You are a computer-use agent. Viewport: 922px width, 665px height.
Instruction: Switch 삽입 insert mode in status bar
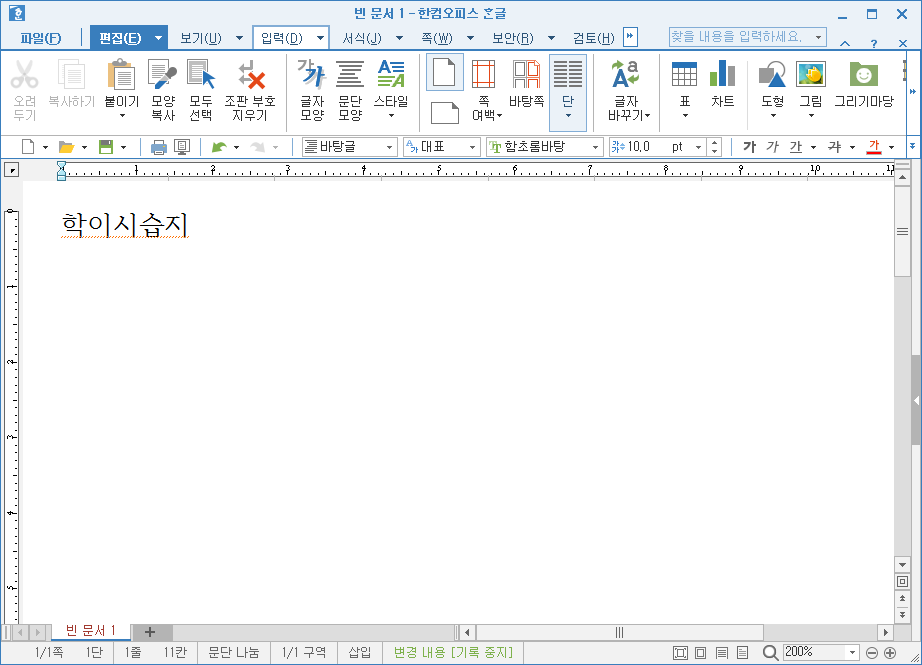pos(358,652)
